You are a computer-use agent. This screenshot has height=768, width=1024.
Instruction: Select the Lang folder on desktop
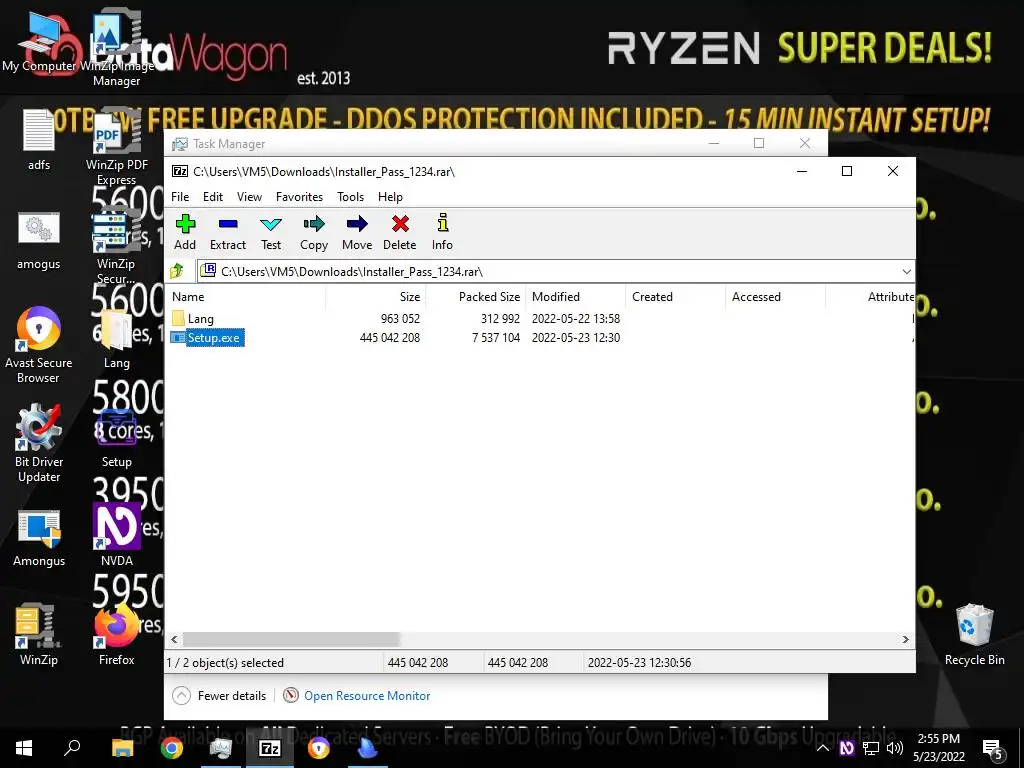pyautogui.click(x=116, y=338)
